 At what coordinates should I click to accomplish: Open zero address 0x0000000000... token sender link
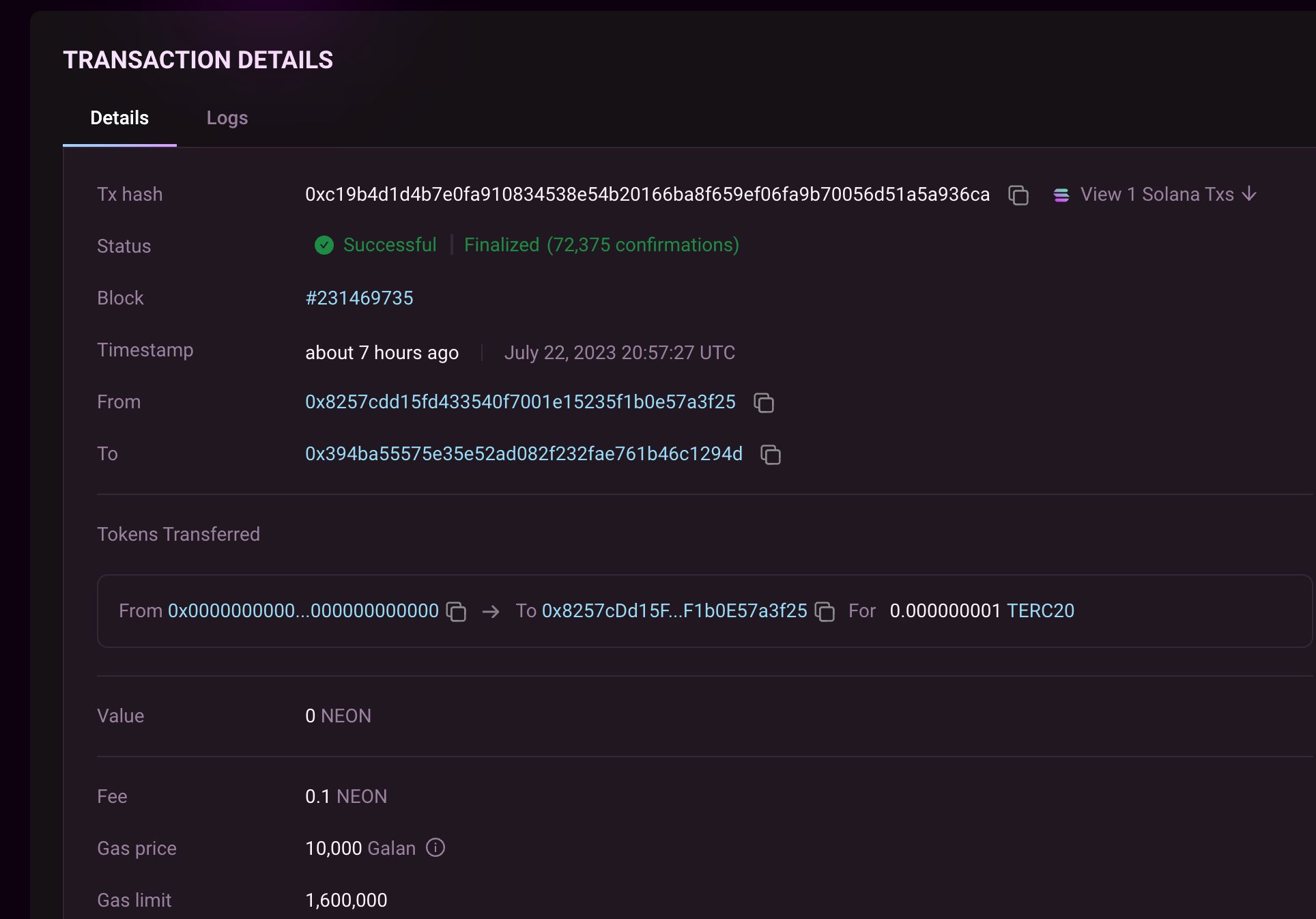coord(304,611)
